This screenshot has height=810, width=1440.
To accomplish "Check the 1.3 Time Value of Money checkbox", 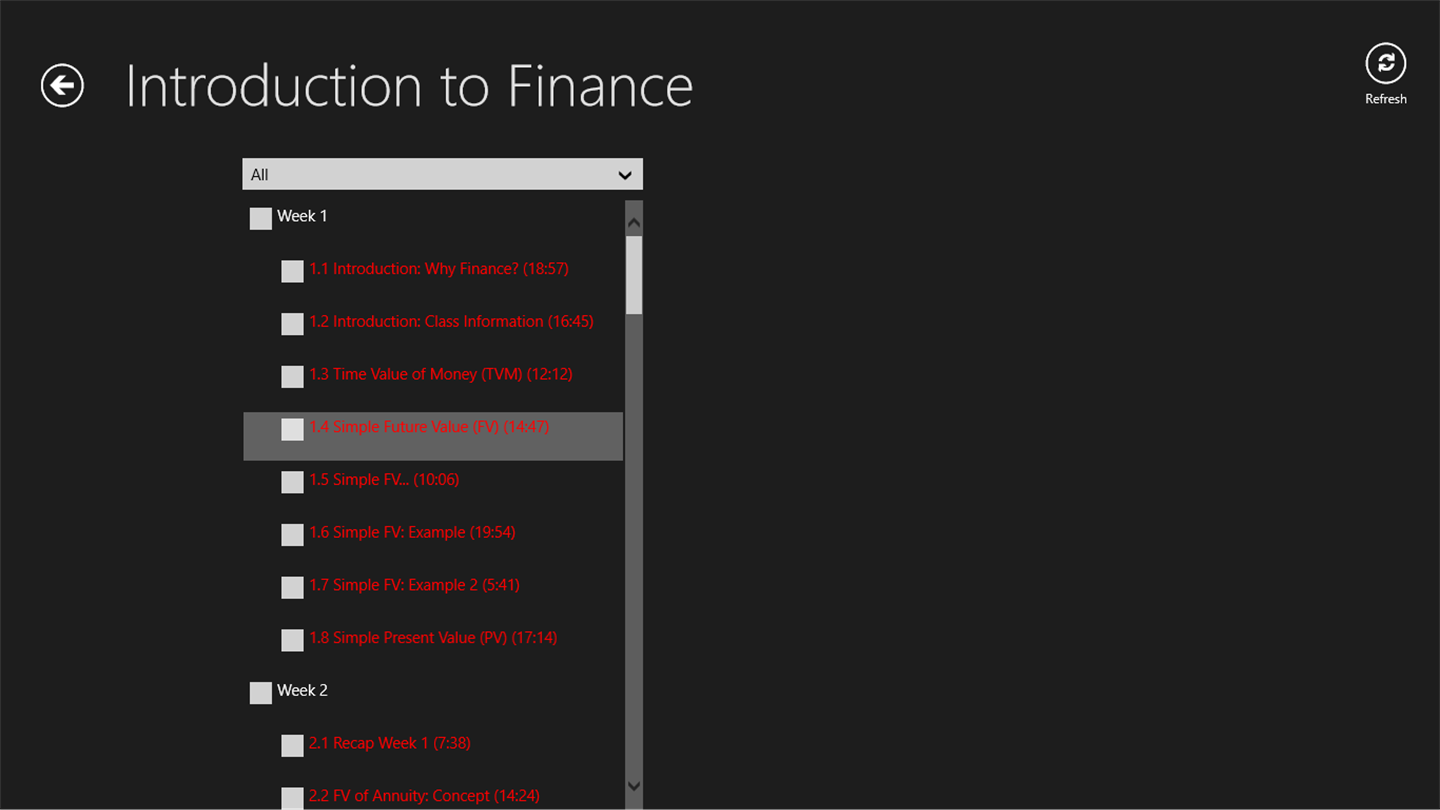I will pyautogui.click(x=292, y=376).
